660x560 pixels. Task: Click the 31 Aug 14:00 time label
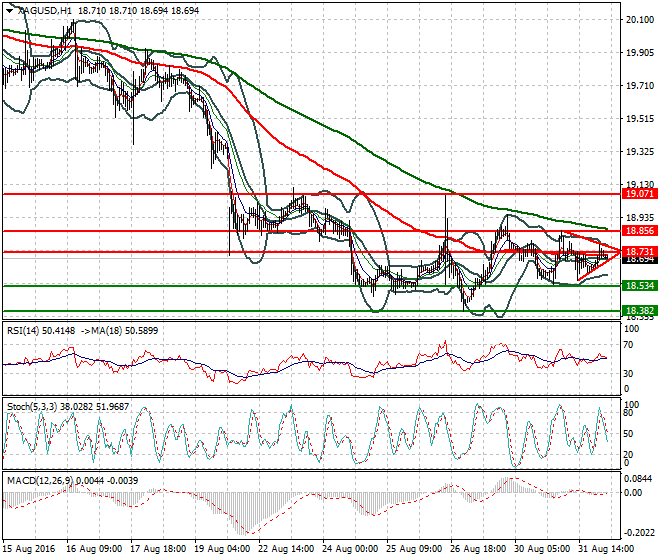[x=606, y=549]
